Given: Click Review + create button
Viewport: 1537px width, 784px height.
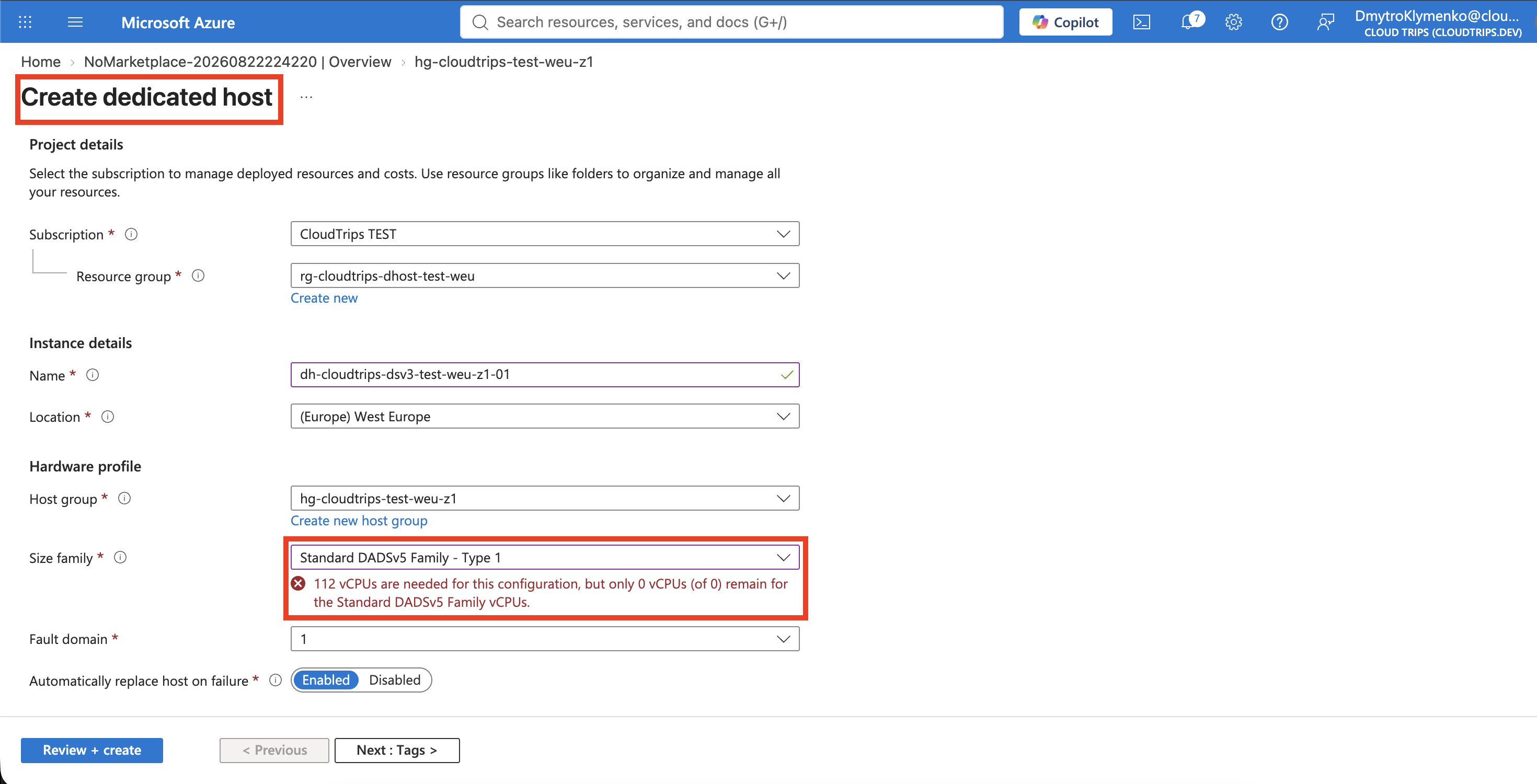Looking at the screenshot, I should pyautogui.click(x=92, y=751).
